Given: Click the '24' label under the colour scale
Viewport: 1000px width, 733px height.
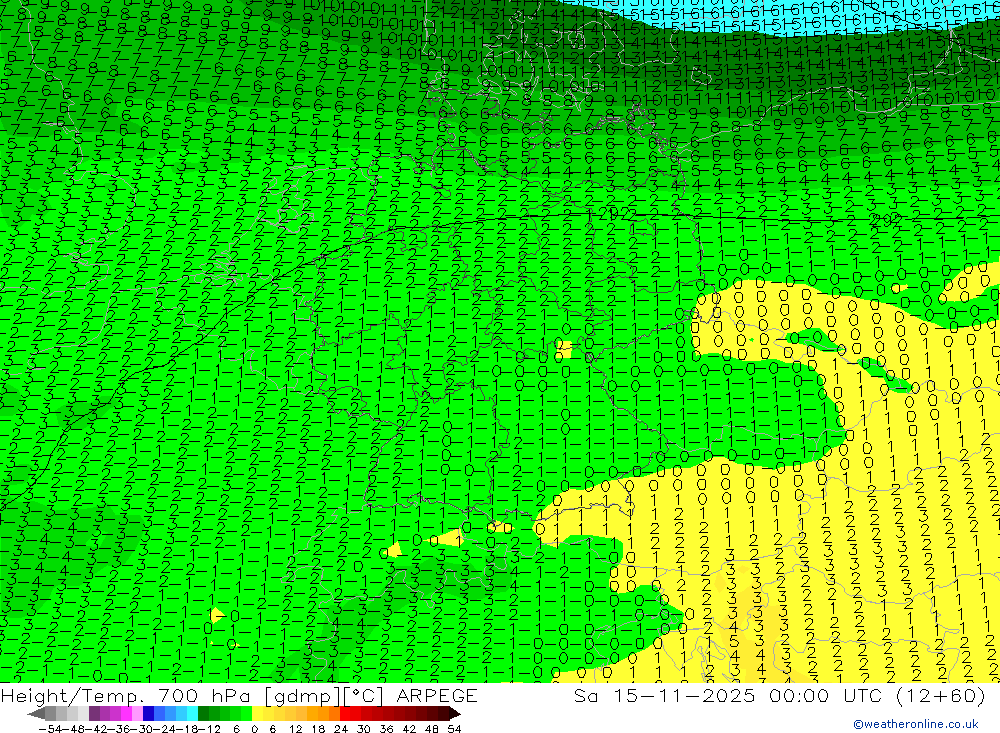Looking at the screenshot, I should pyautogui.click(x=341, y=729).
